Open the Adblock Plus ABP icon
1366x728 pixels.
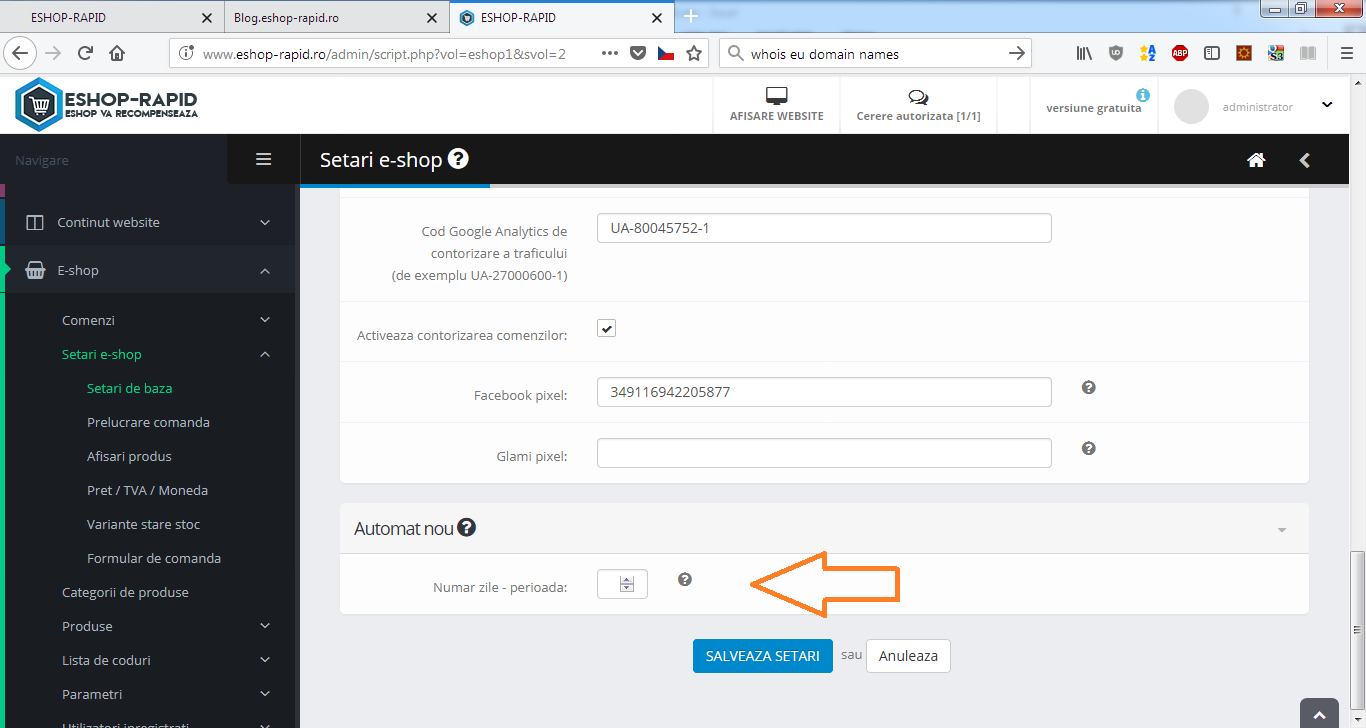point(1180,54)
